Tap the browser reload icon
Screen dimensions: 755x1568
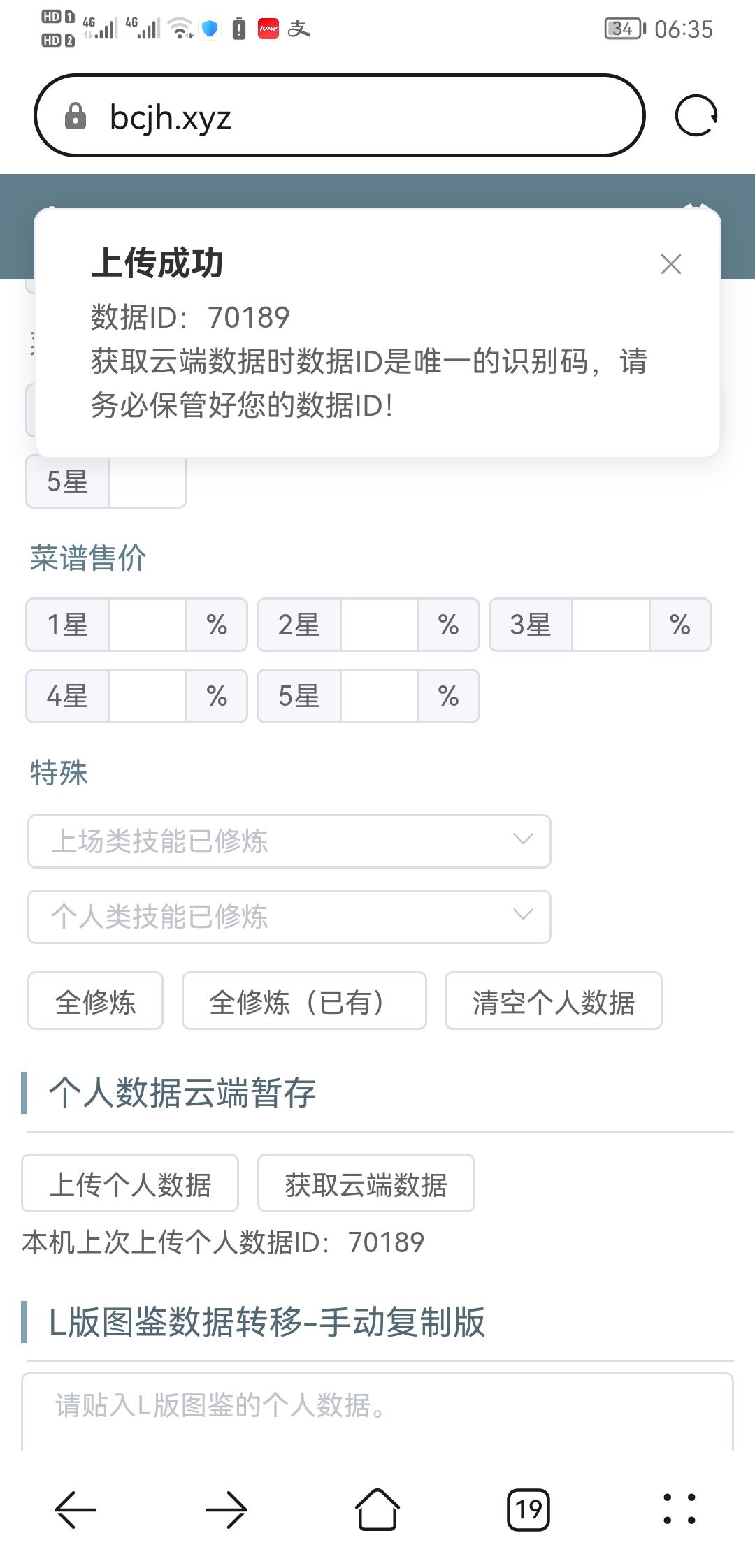(x=696, y=116)
